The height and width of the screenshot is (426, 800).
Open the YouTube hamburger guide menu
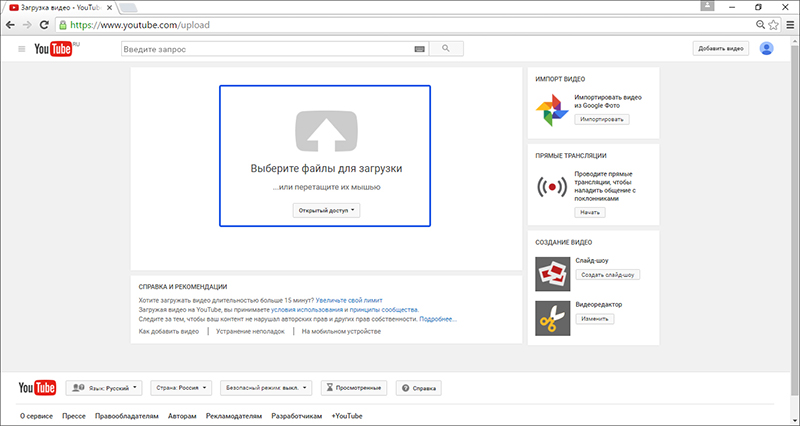pyautogui.click(x=21, y=48)
